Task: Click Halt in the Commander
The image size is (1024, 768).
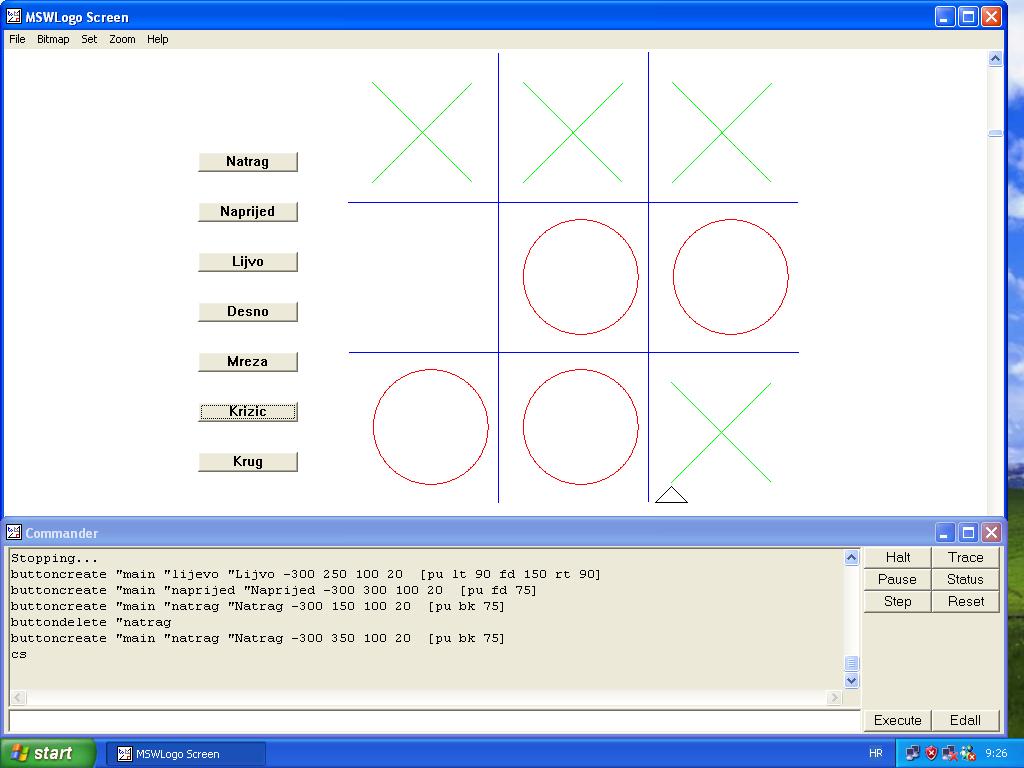Action: (897, 557)
